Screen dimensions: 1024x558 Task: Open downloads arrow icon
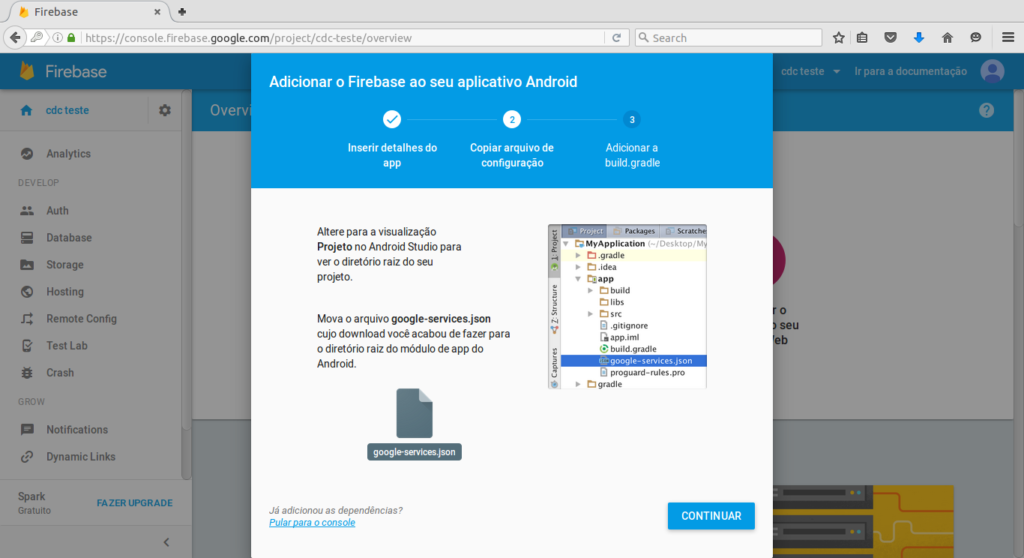919,38
